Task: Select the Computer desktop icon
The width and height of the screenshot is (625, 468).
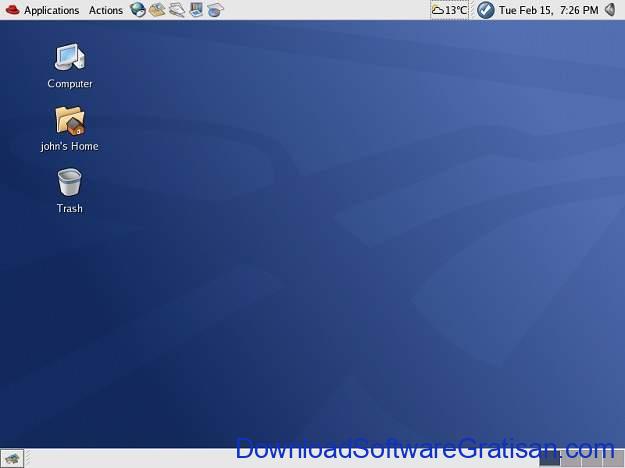Action: coord(70,66)
